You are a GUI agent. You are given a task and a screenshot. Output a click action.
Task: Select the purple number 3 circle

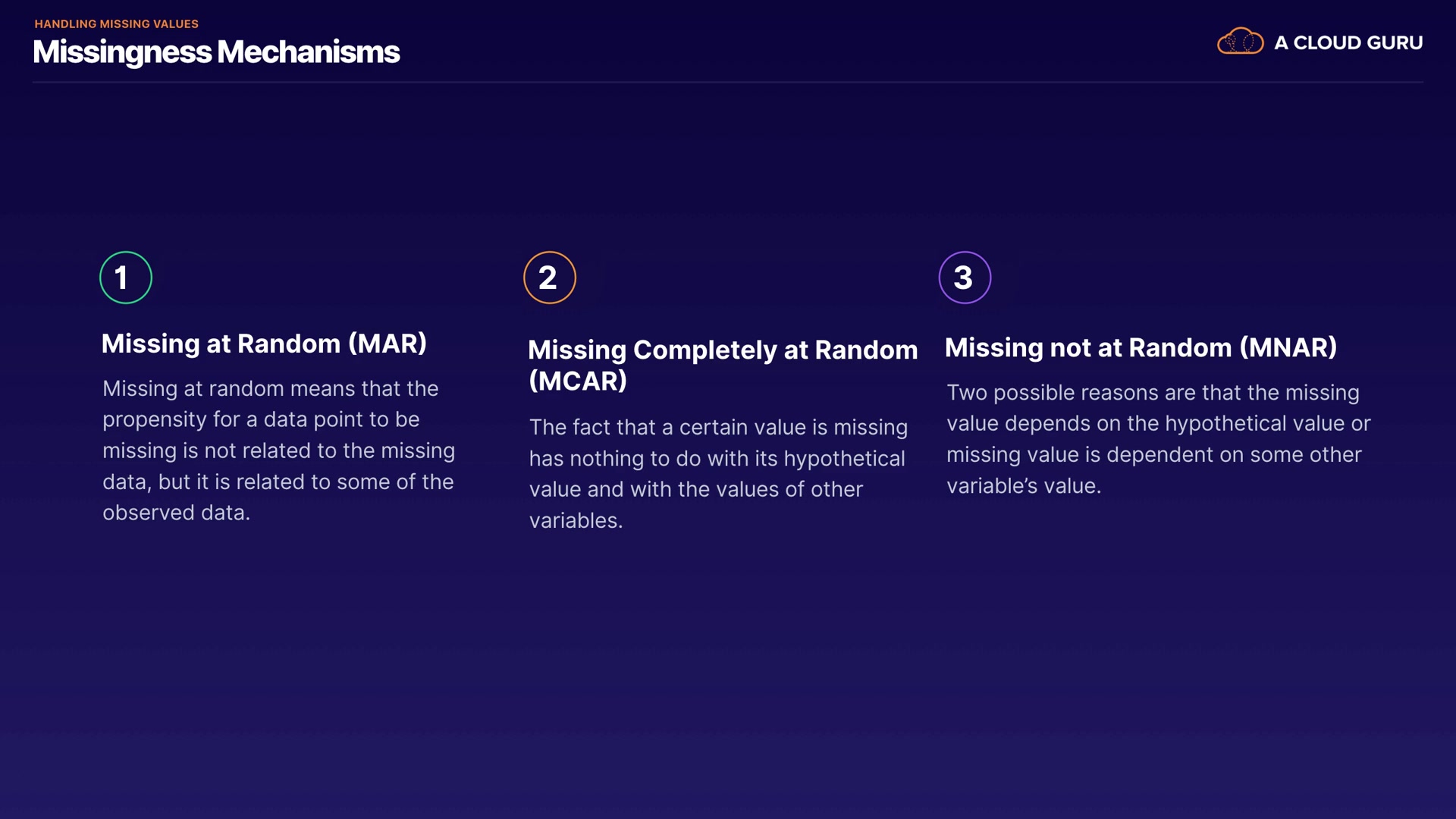[965, 278]
